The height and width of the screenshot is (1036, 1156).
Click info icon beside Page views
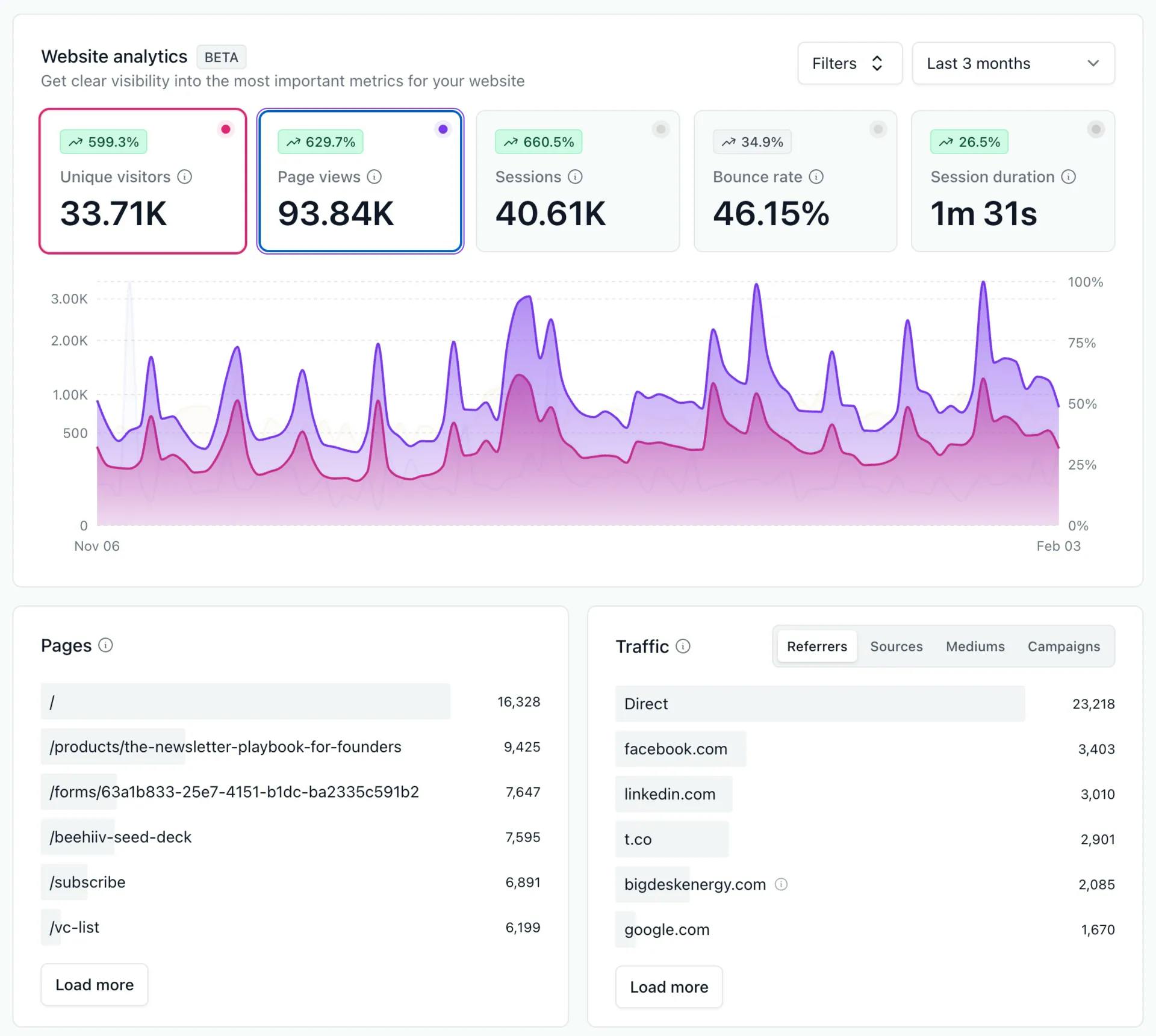(374, 177)
